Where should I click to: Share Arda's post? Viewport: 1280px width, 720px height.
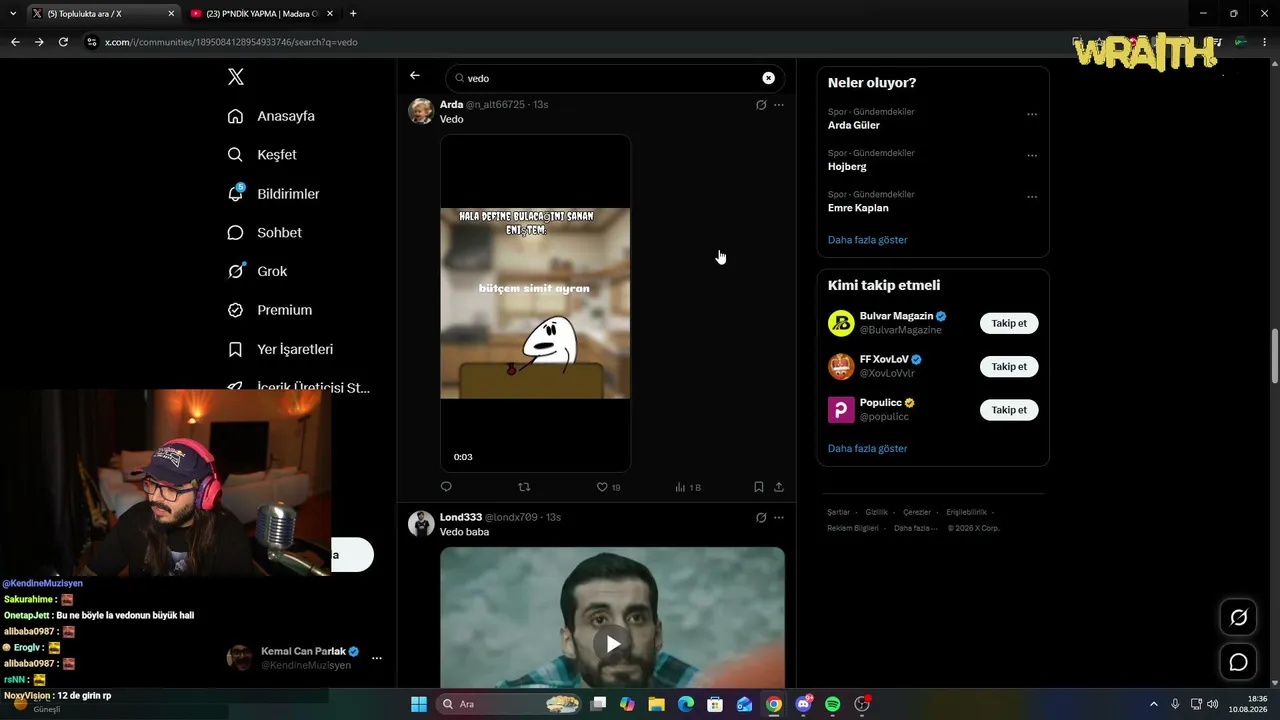779,487
